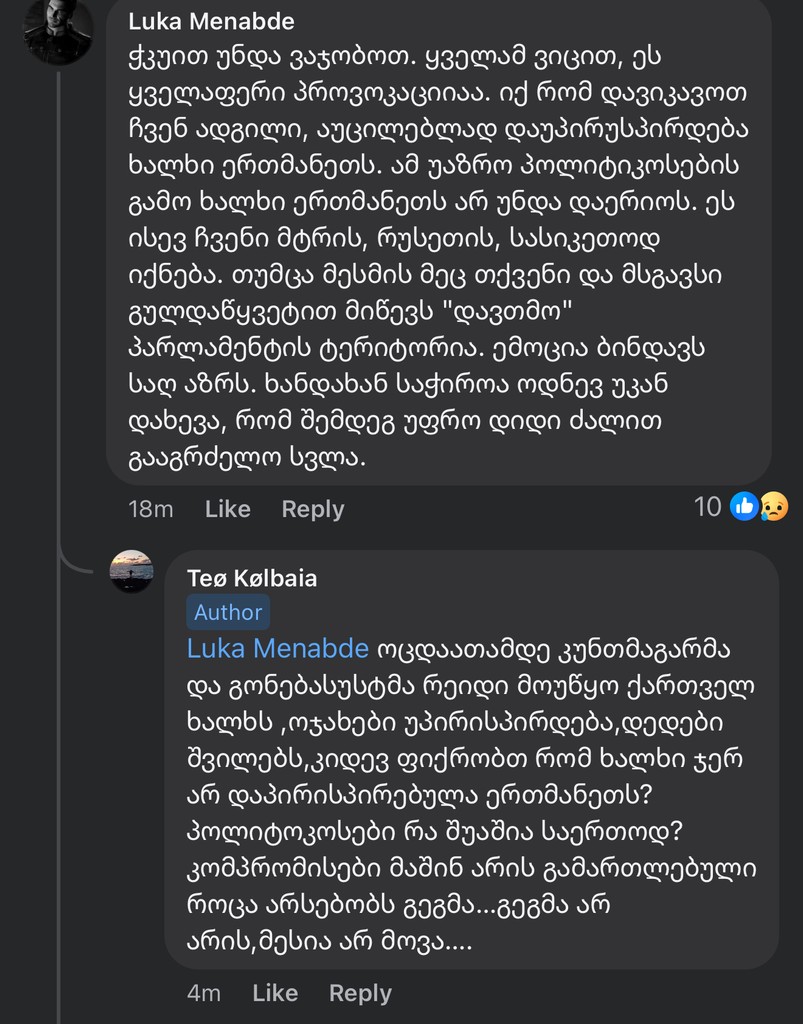Click the Author badge
This screenshot has width=803, height=1024.
coord(228,612)
